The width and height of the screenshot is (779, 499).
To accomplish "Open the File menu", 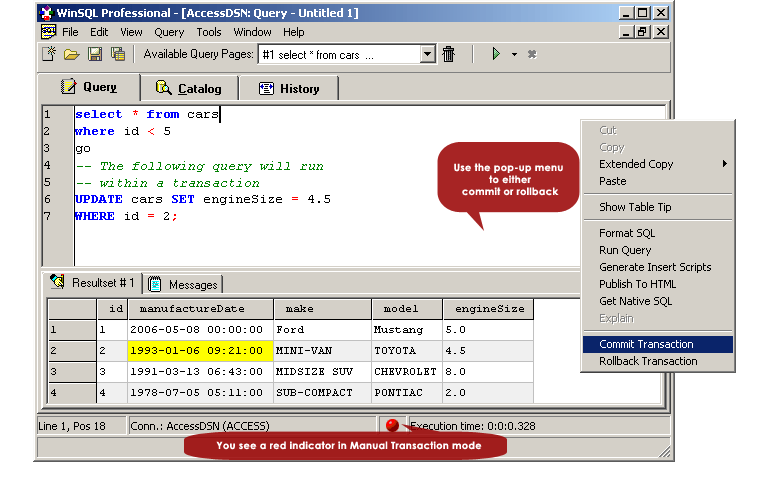I will [x=70, y=32].
